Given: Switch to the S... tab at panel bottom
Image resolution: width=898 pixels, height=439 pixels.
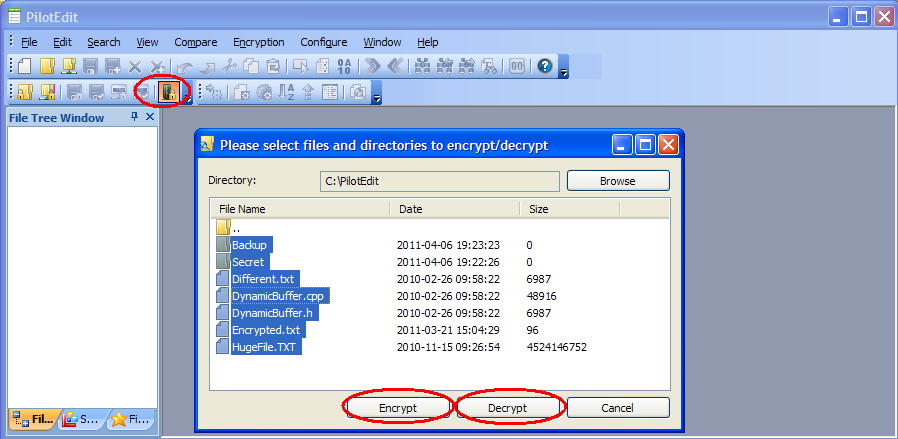Looking at the screenshot, I should pyautogui.click(x=82, y=420).
